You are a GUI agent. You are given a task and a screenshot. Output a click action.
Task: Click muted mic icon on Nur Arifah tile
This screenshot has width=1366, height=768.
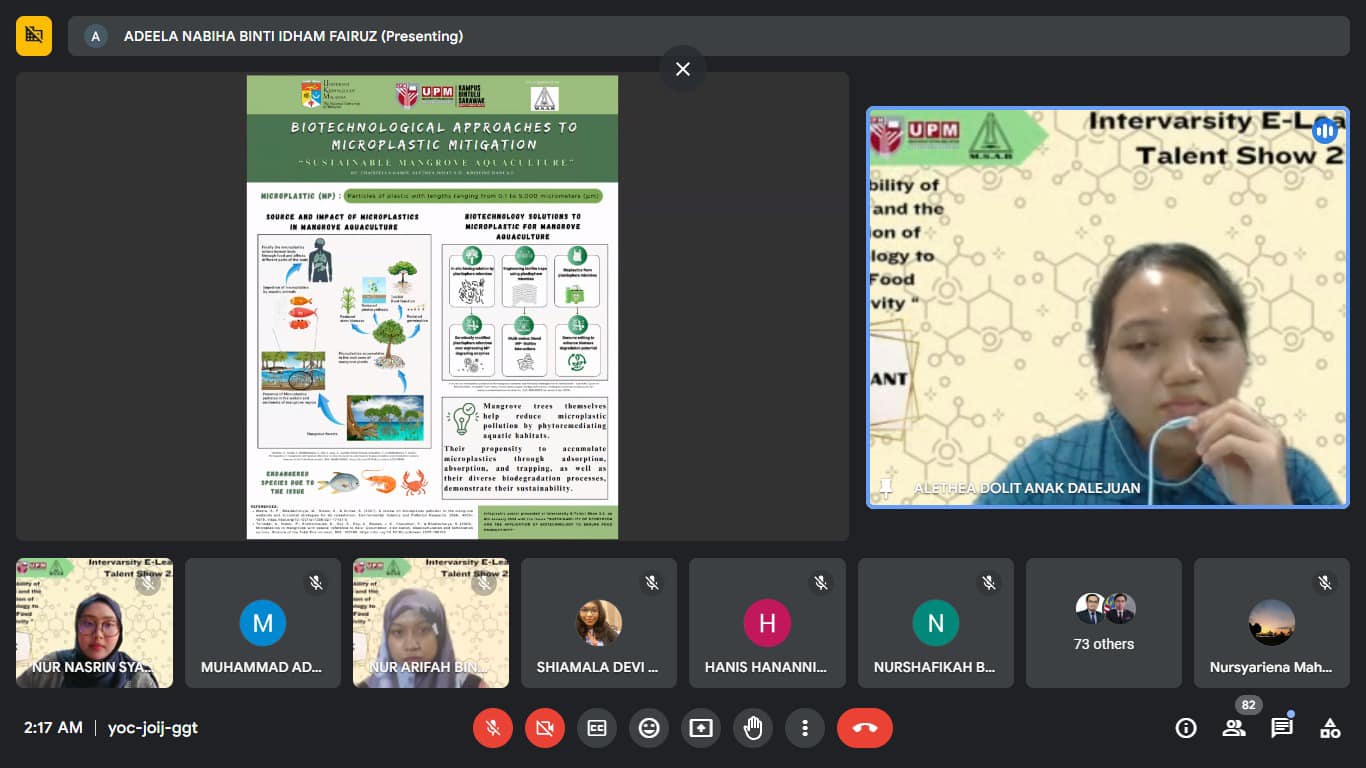[x=484, y=582]
